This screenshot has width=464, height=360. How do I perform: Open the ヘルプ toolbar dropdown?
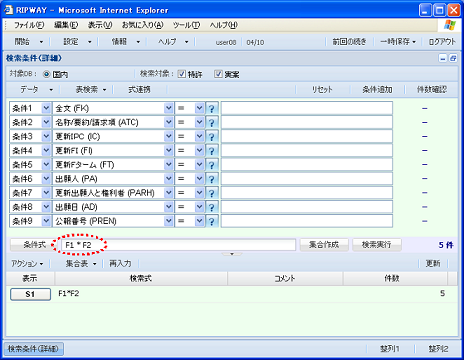(x=173, y=42)
